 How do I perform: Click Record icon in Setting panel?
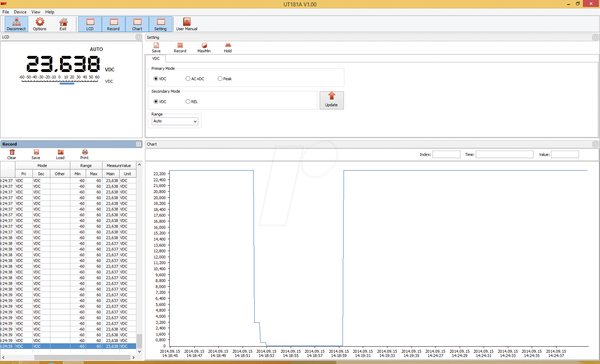[180, 47]
